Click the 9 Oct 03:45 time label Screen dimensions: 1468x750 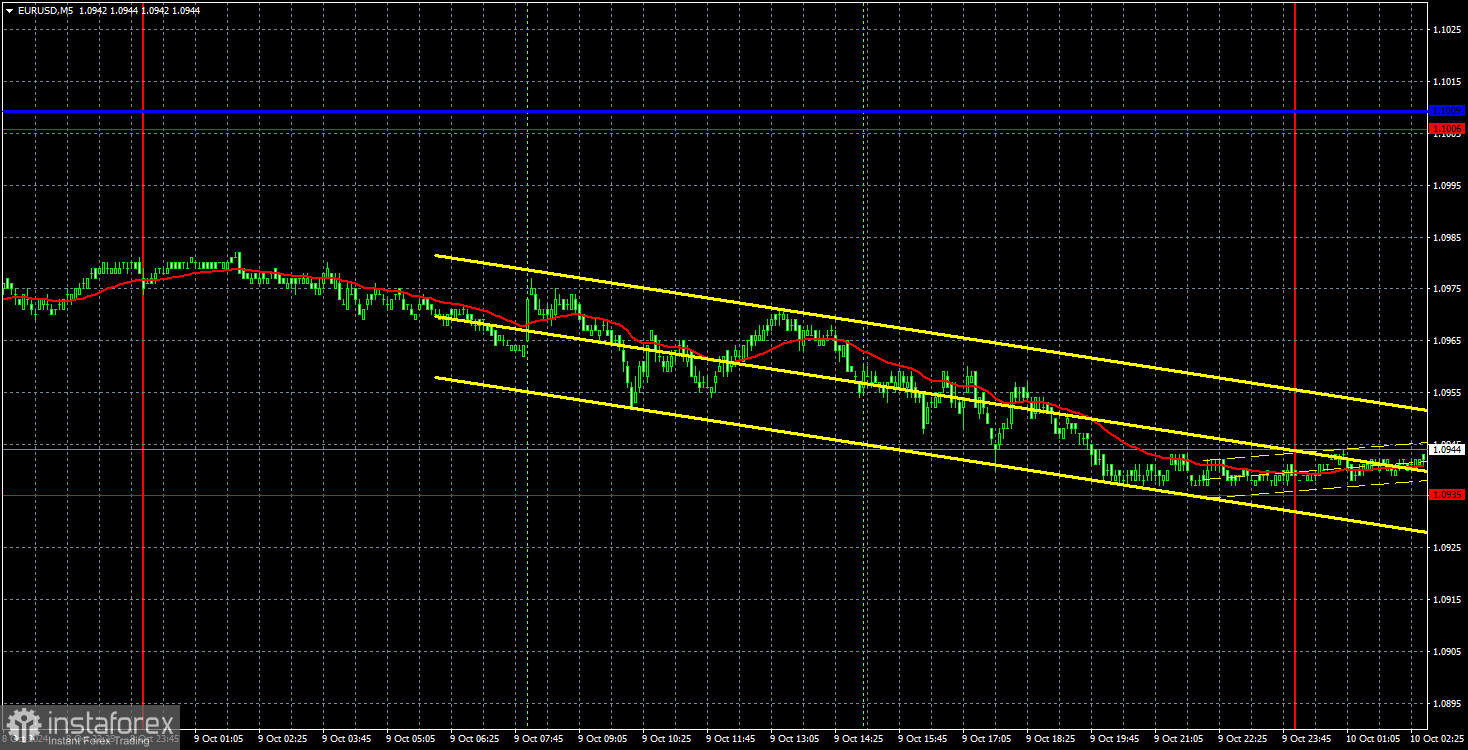pyautogui.click(x=347, y=740)
